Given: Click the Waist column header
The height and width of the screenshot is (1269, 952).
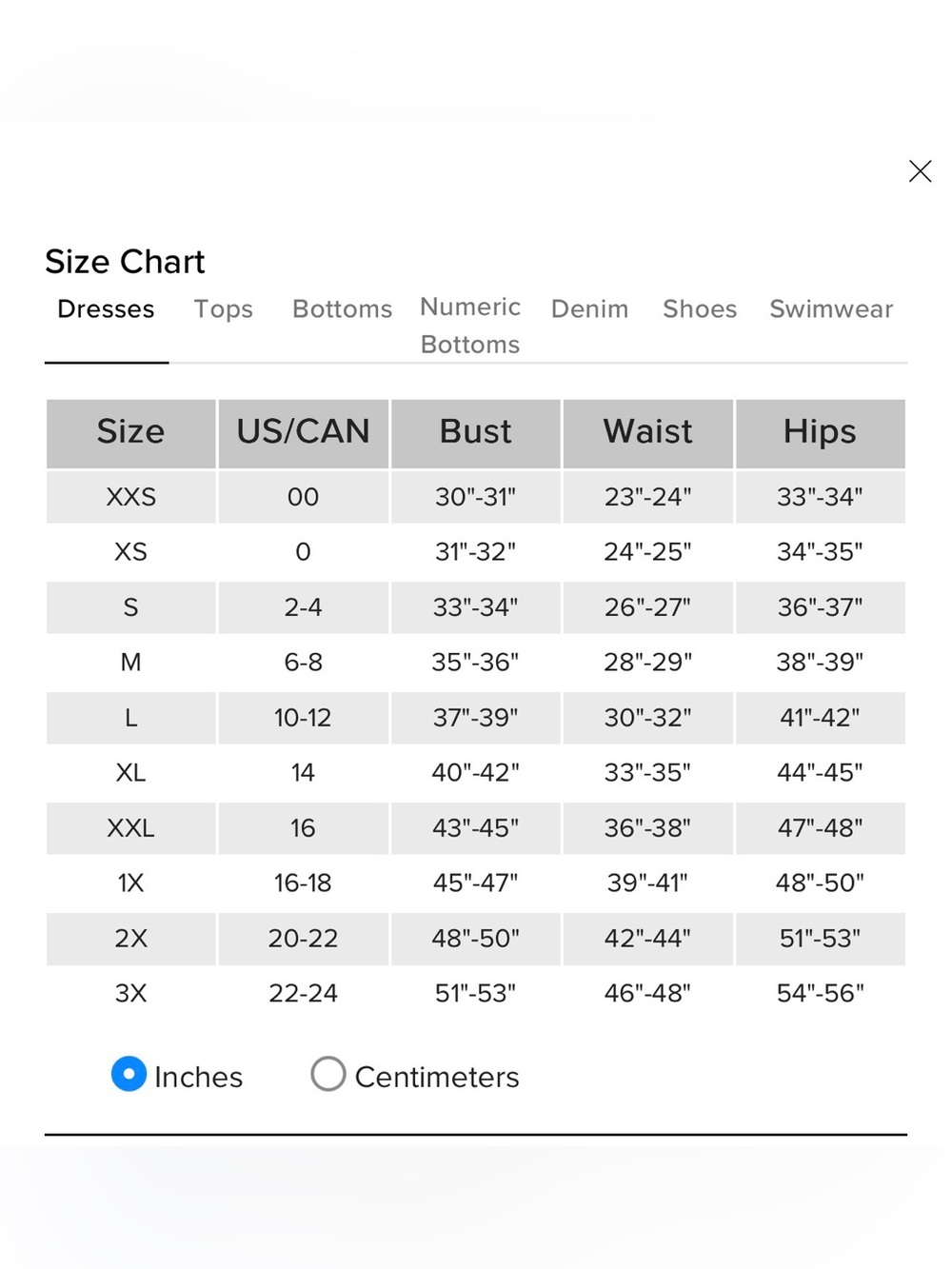Looking at the screenshot, I should (x=648, y=433).
